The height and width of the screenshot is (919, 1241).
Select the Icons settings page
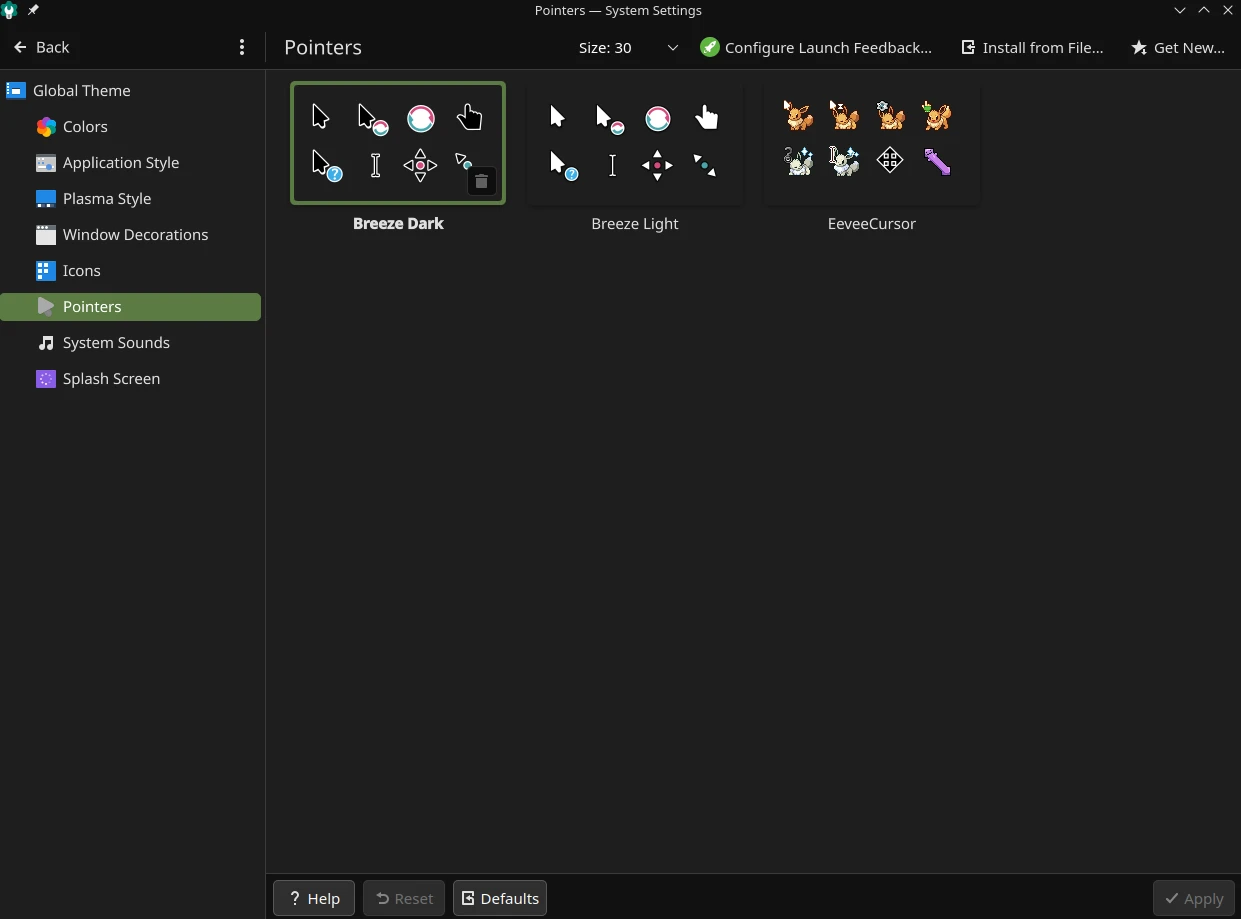(131, 271)
